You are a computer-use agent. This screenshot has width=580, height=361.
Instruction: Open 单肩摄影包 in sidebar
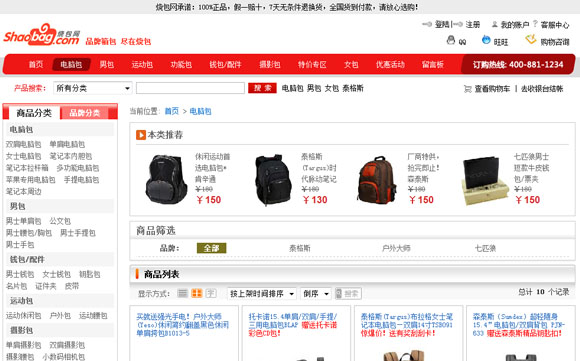(x=23, y=345)
